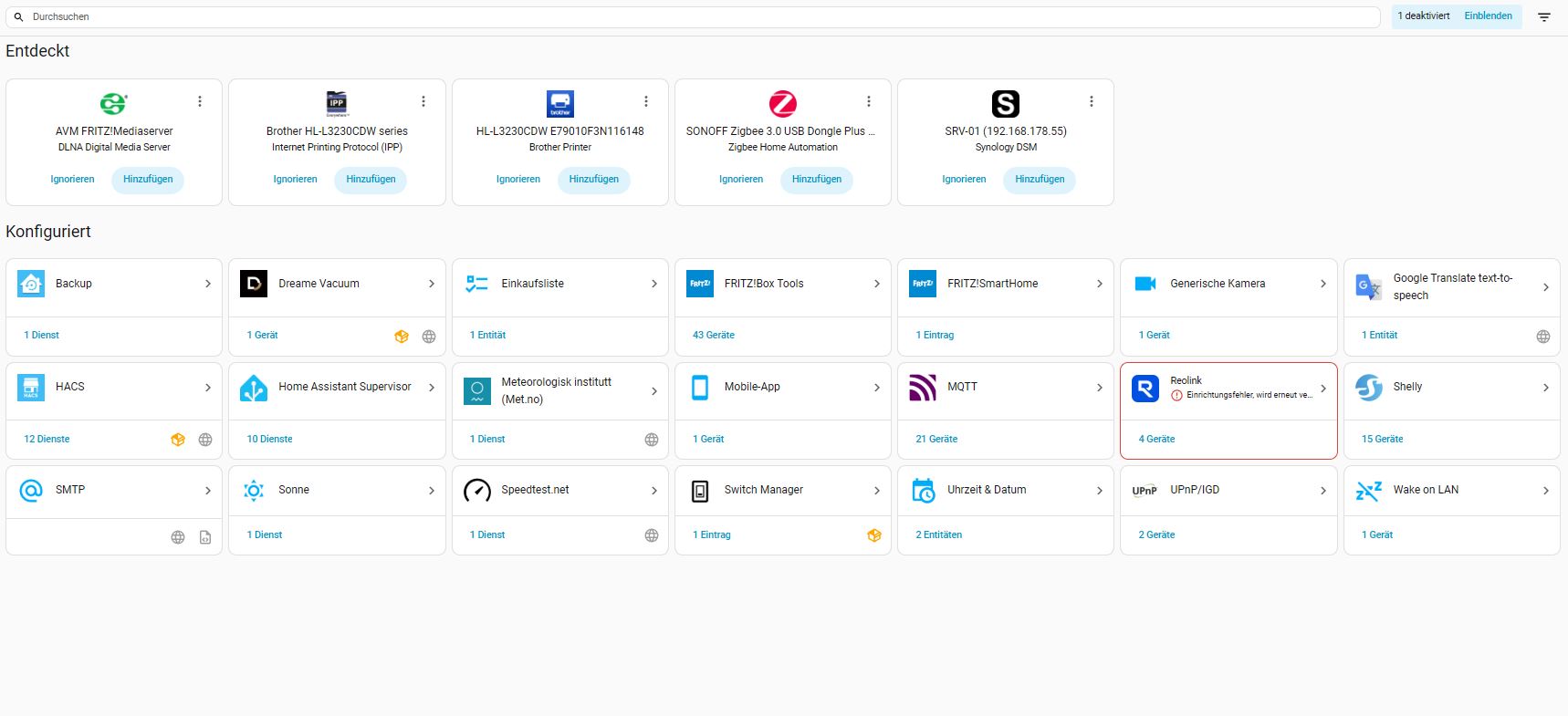Click the custom integration box icon on HACS card
1568x716 pixels.
point(178,440)
